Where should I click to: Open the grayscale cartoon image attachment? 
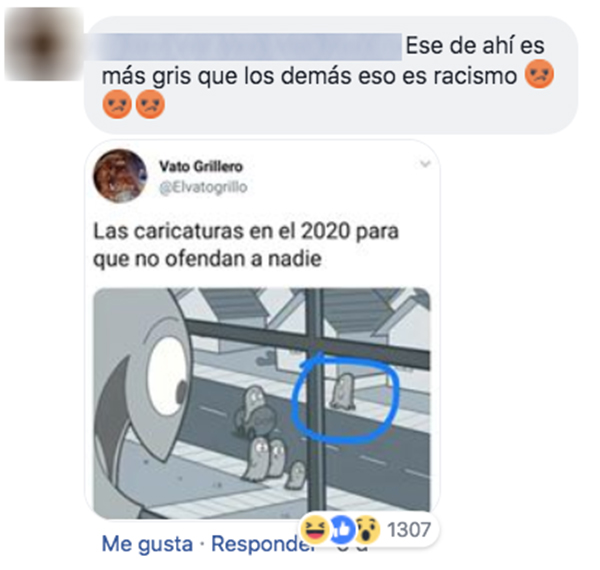[x=262, y=403]
